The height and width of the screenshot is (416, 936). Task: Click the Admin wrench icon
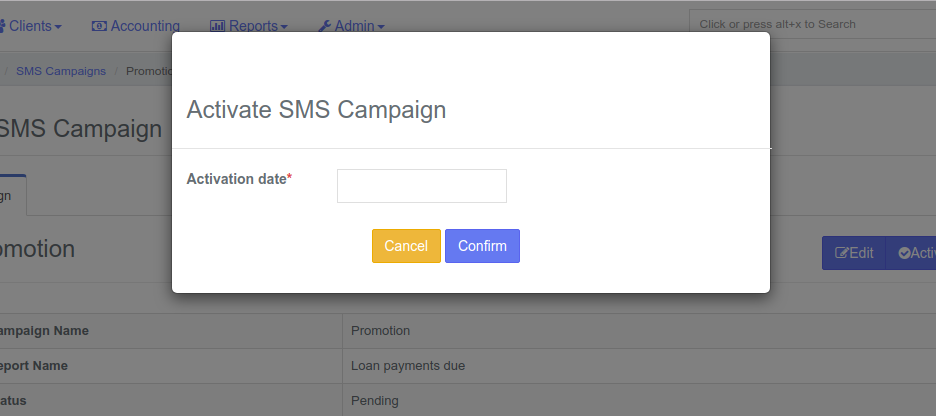point(325,26)
